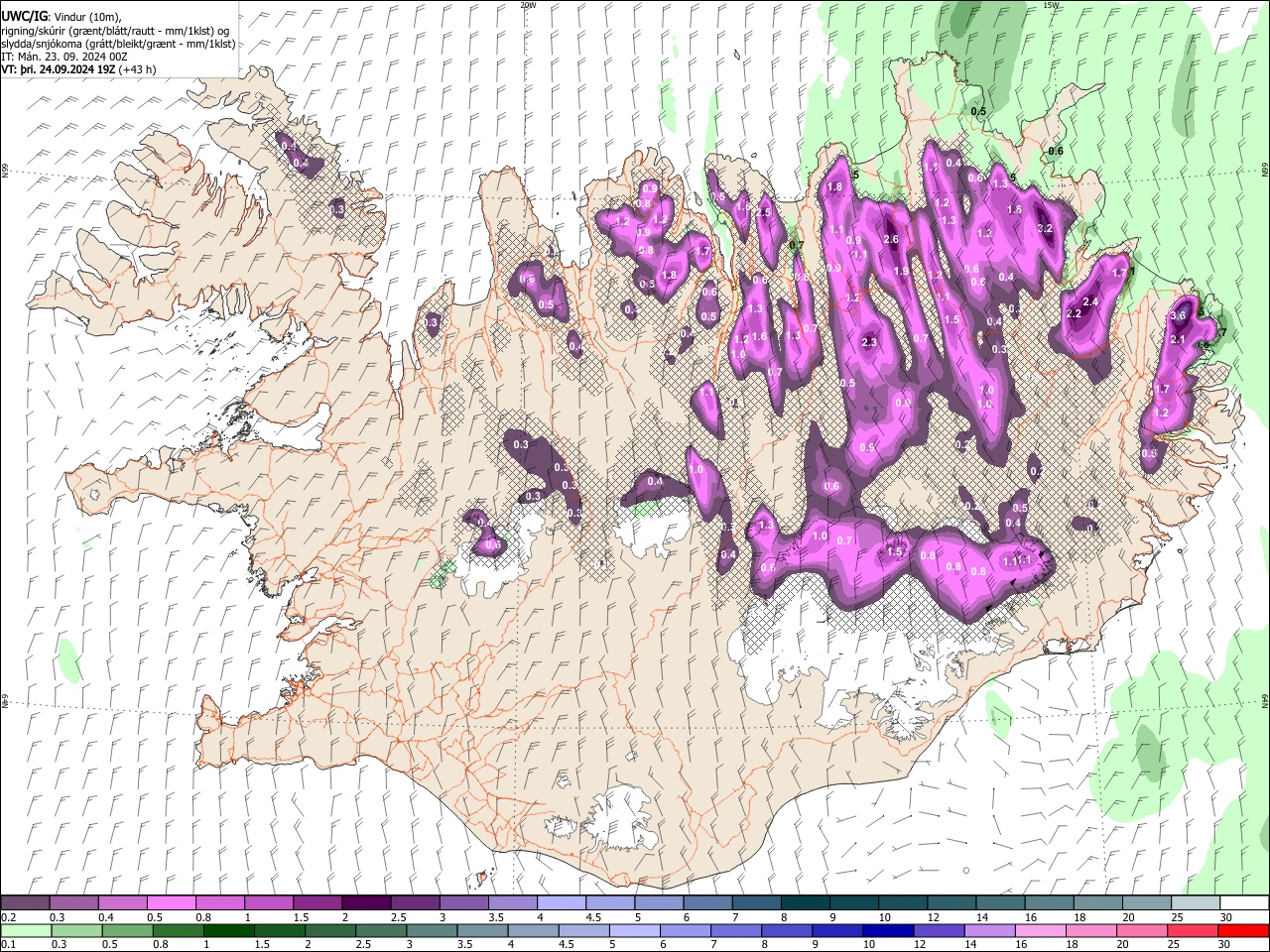Click the '0.1' label under the bottom legend row
The height and width of the screenshot is (952, 1270).
tap(8, 945)
